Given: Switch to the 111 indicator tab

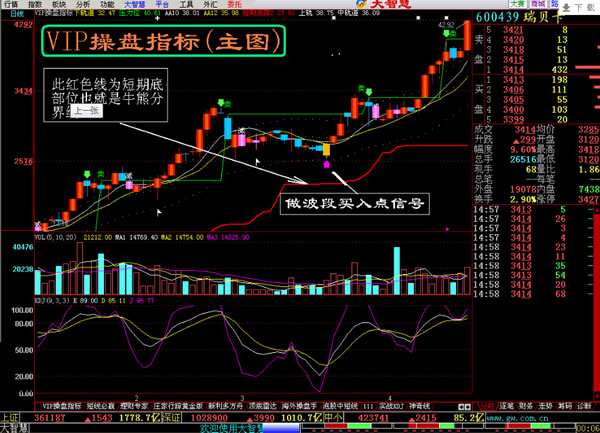Looking at the screenshot, I should [368, 406].
